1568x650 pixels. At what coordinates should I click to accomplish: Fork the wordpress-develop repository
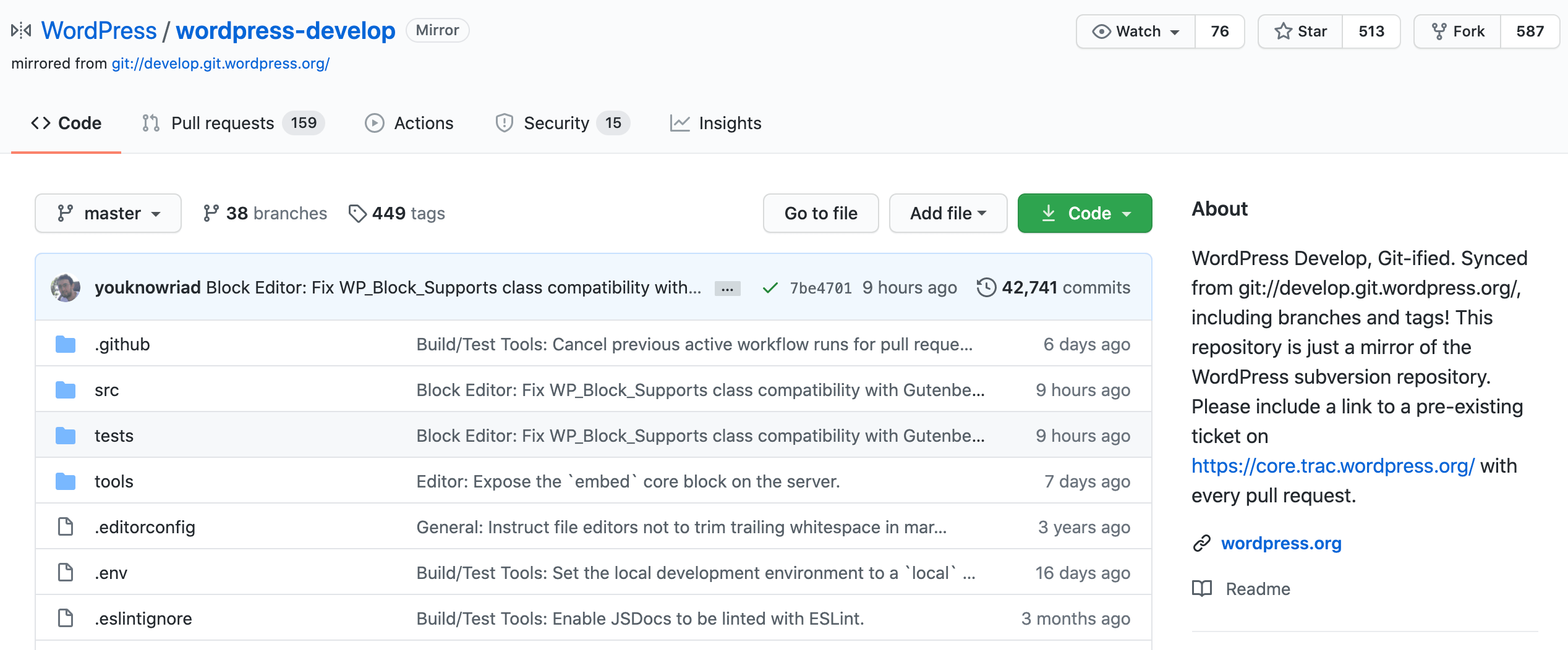1457,32
